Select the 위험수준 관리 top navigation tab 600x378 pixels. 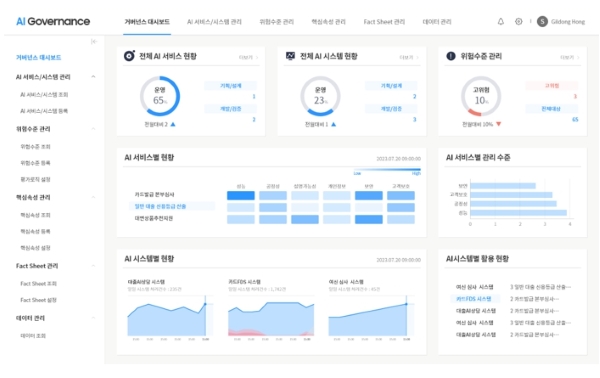(276, 22)
